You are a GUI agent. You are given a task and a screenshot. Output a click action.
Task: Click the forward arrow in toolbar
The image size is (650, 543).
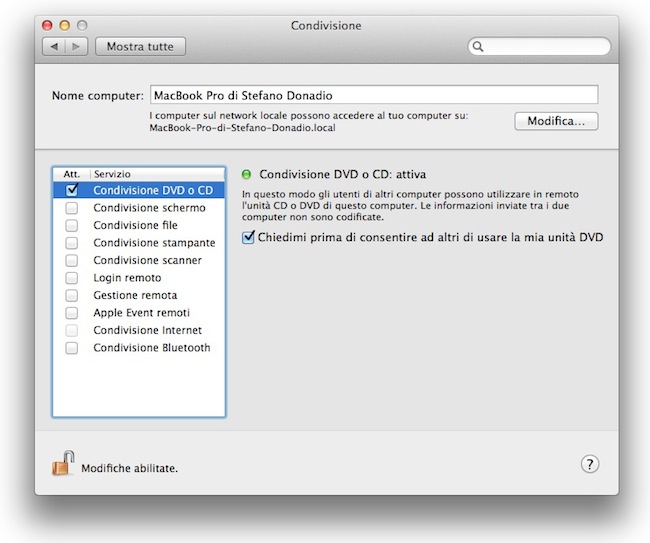pos(76,46)
